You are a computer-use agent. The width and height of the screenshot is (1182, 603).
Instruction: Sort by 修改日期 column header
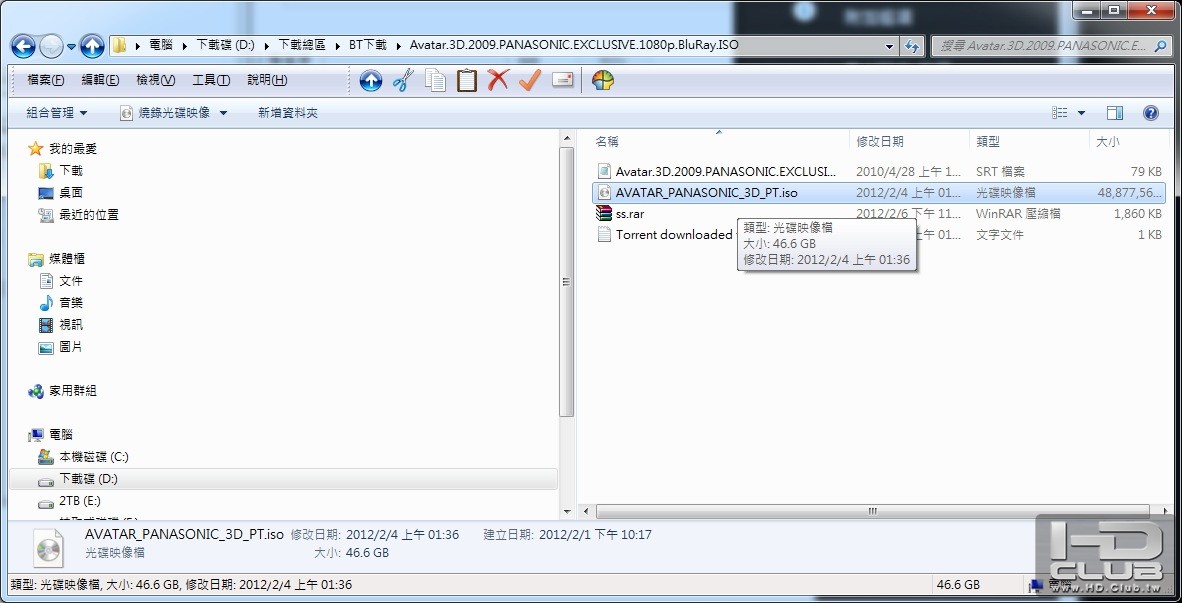(x=880, y=142)
